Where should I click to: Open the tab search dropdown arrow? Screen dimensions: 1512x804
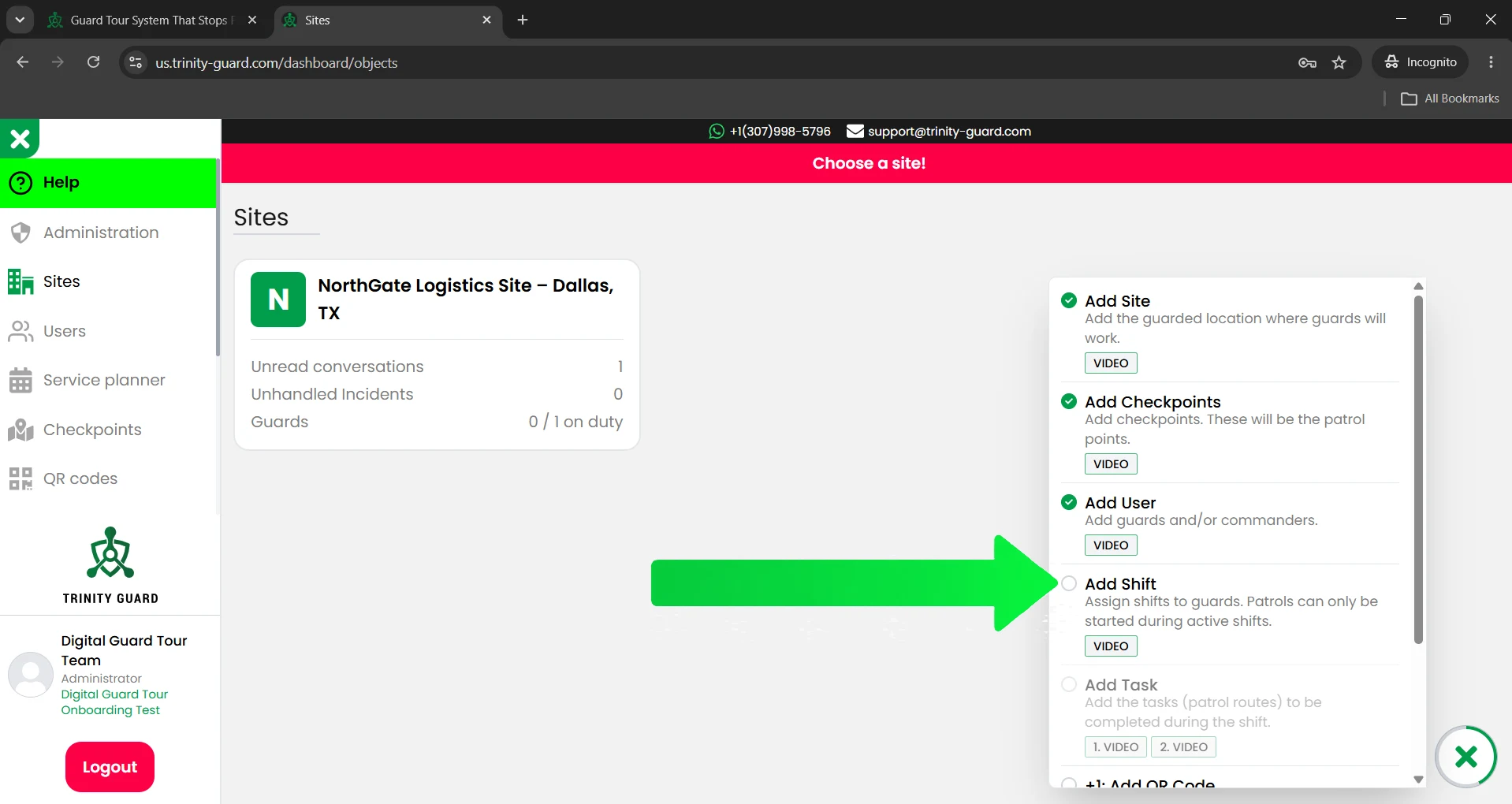pos(20,20)
